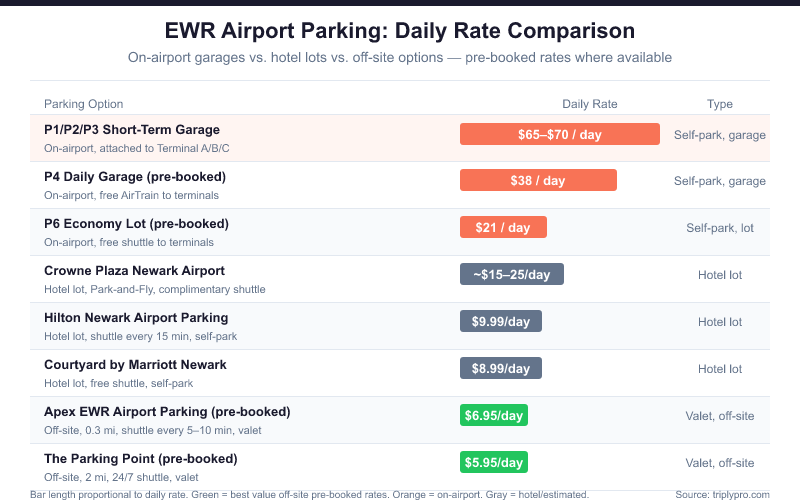
Task: Click the P6 Economy Lot (pre-booked) name
Action: [137, 223]
